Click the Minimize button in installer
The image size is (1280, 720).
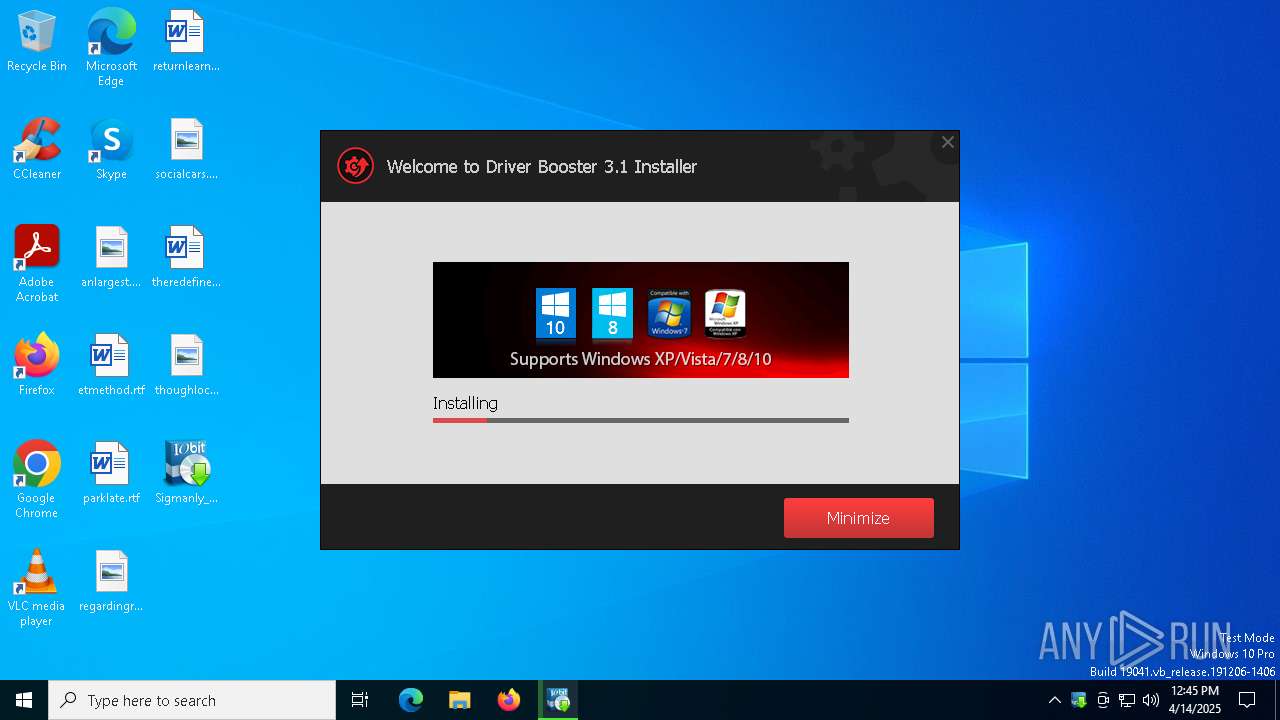858,518
